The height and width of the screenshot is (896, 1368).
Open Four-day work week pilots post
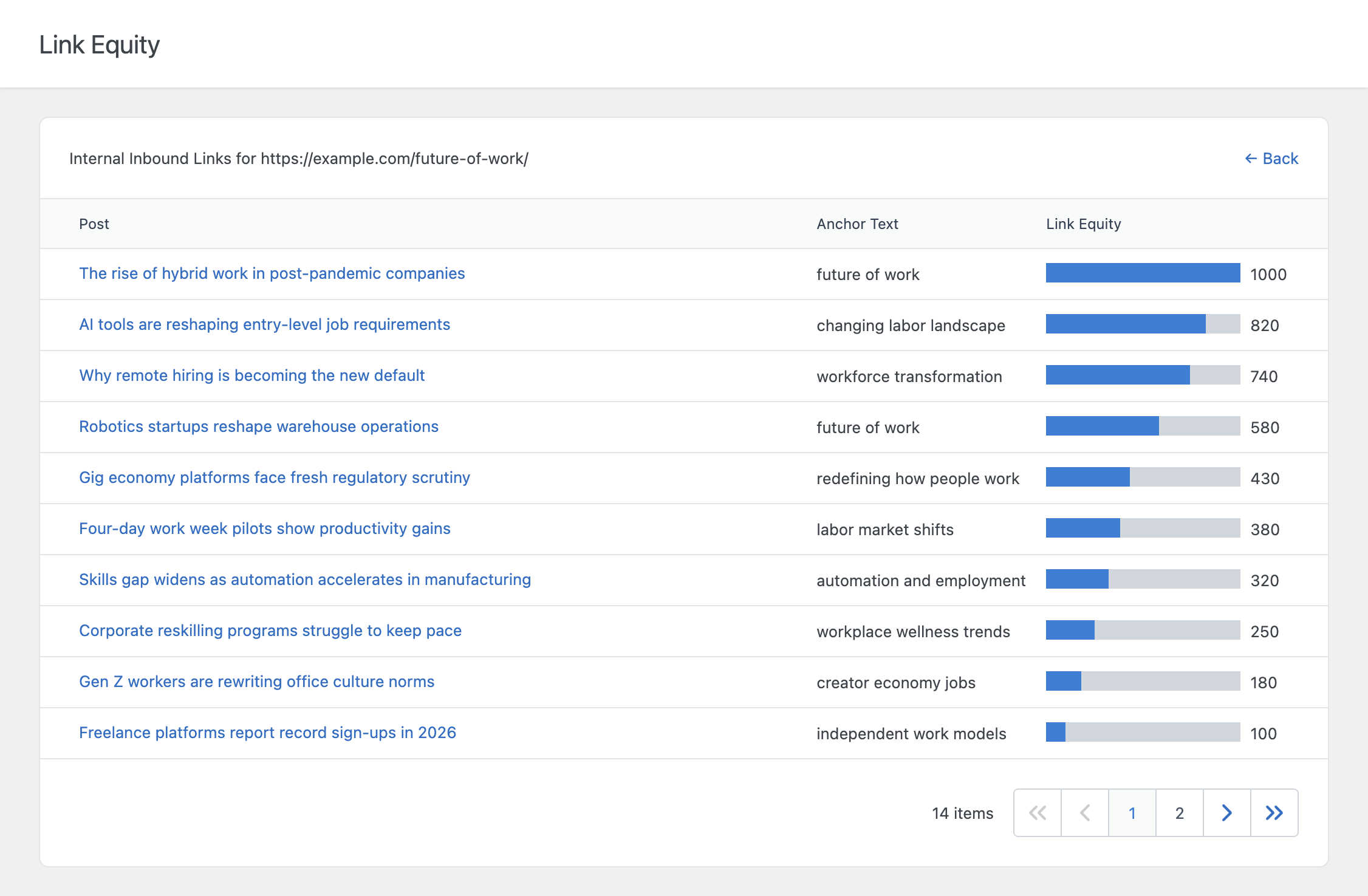(265, 528)
